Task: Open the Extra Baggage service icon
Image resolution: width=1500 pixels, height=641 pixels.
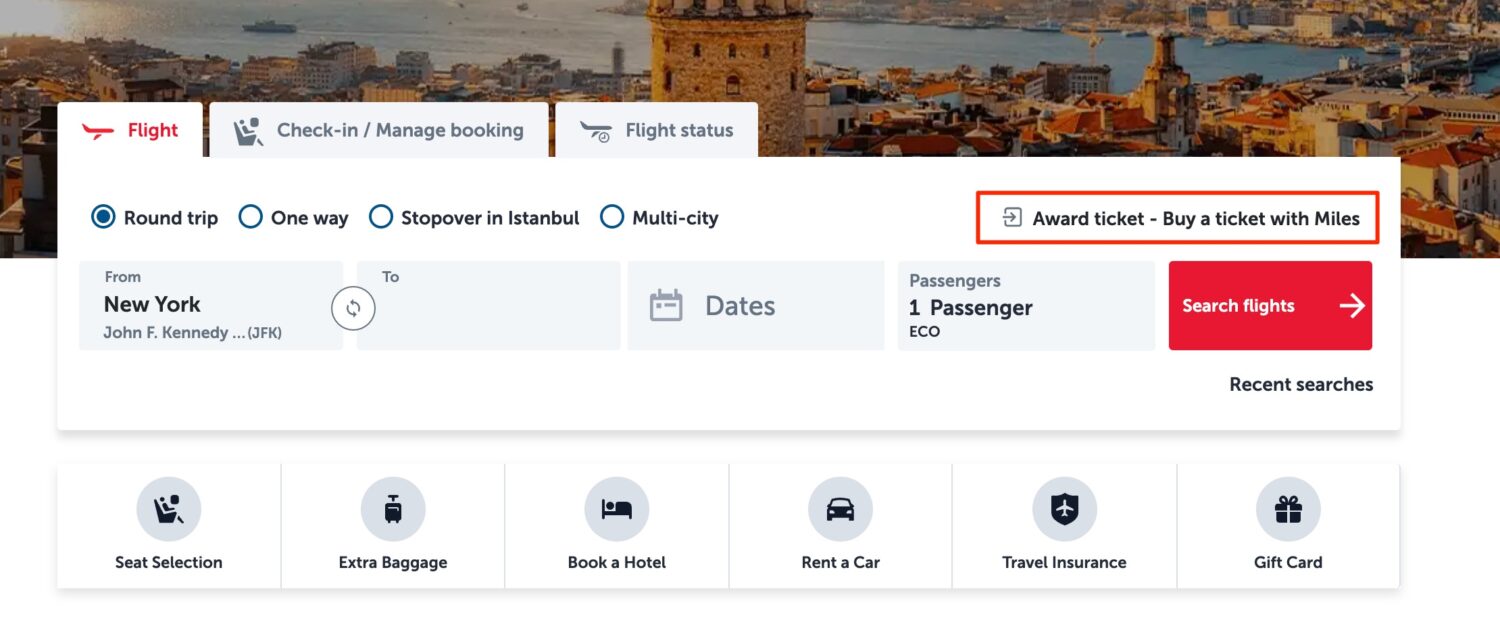Action: pyautogui.click(x=392, y=508)
